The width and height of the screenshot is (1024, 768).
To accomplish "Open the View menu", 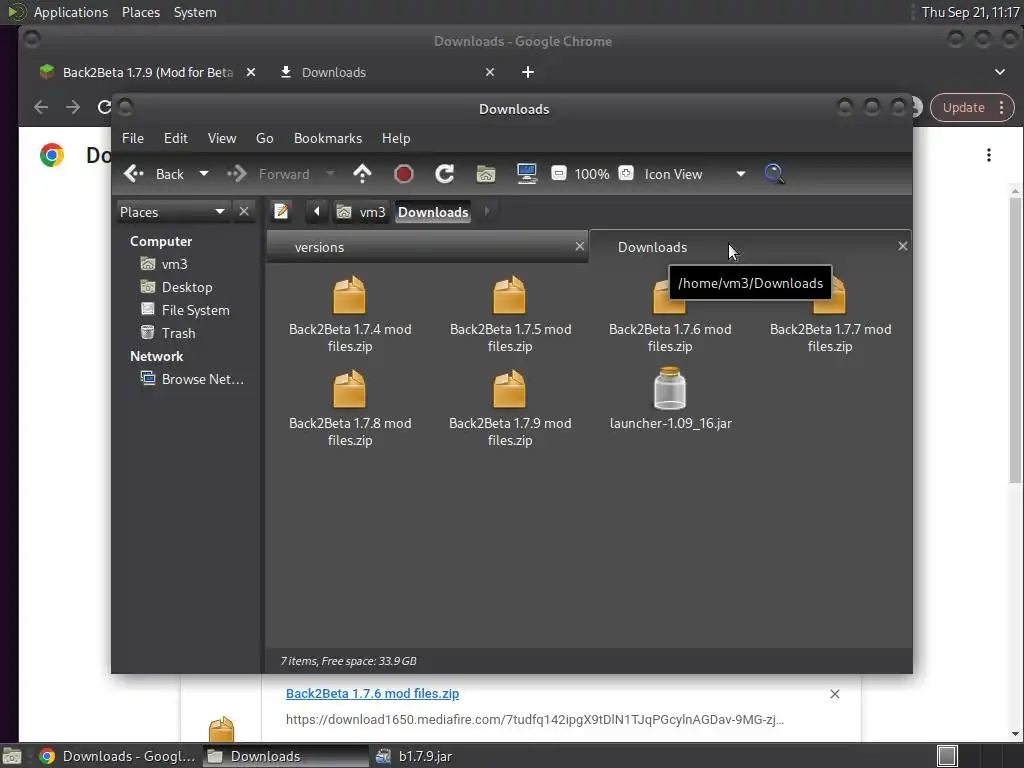I will pos(222,138).
